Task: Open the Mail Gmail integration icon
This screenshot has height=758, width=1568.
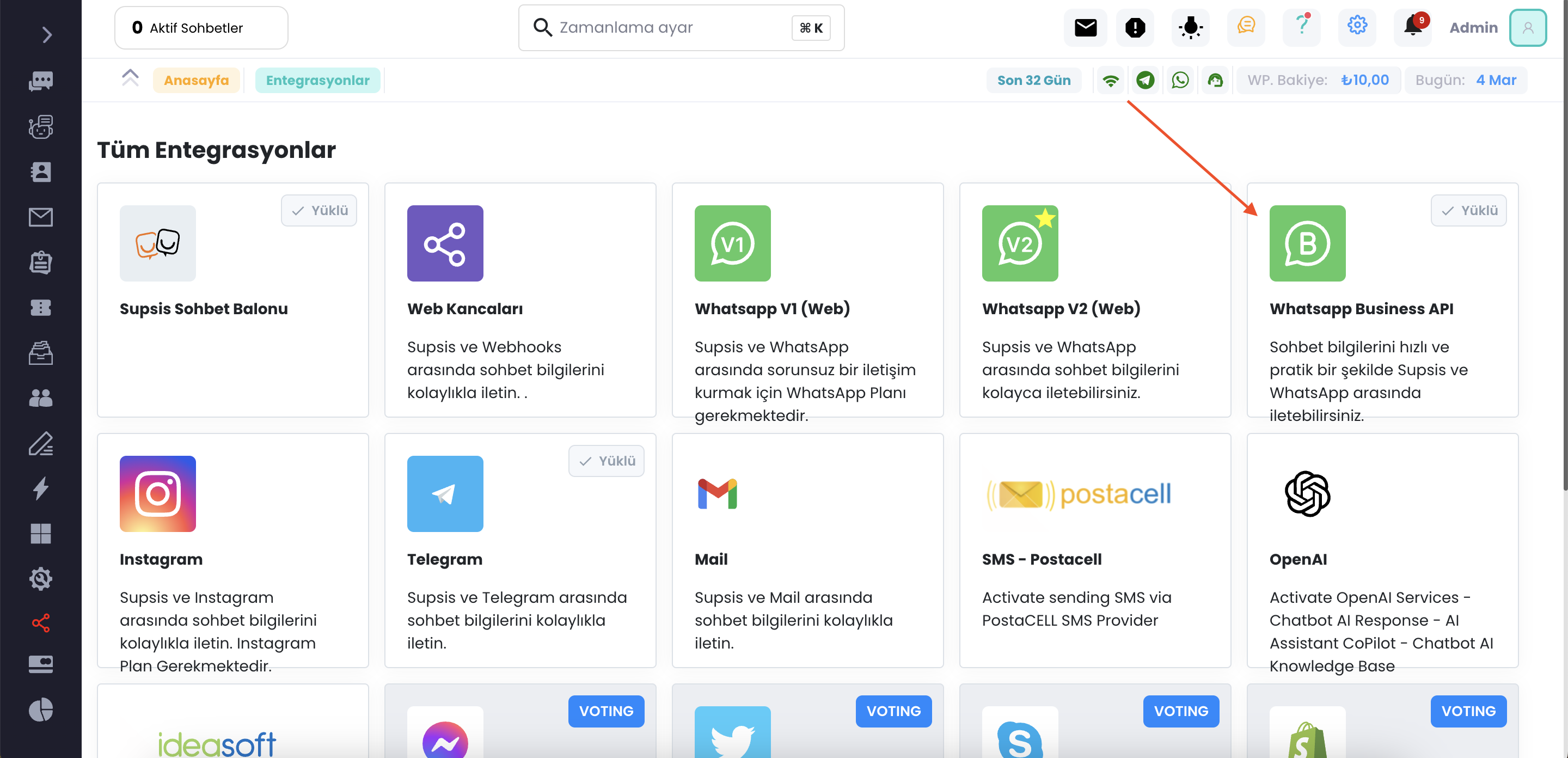Action: [x=717, y=493]
